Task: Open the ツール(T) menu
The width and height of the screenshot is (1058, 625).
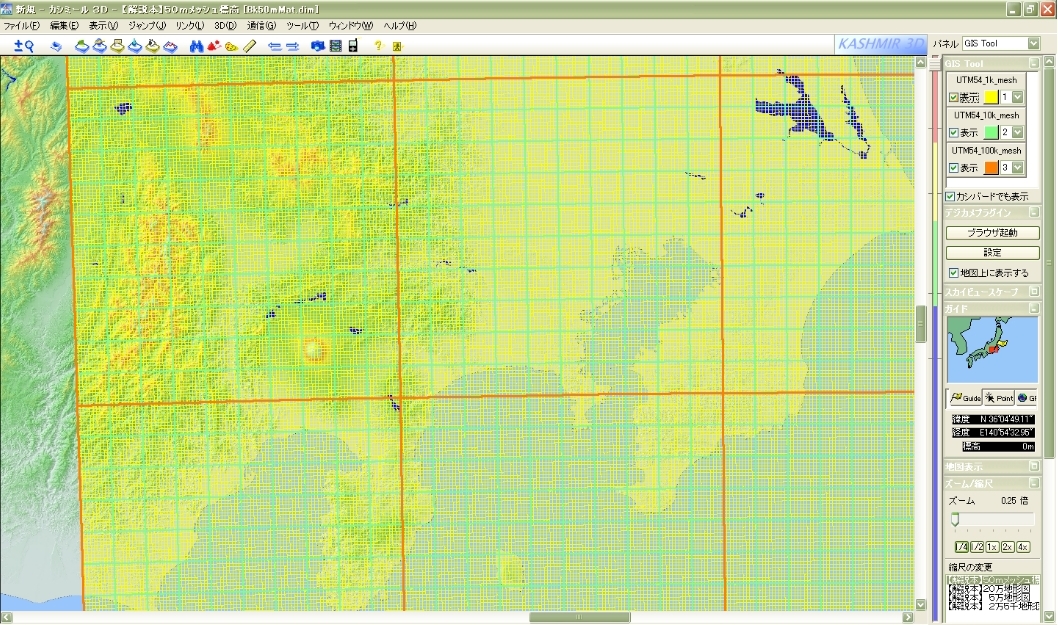Action: 300,25
